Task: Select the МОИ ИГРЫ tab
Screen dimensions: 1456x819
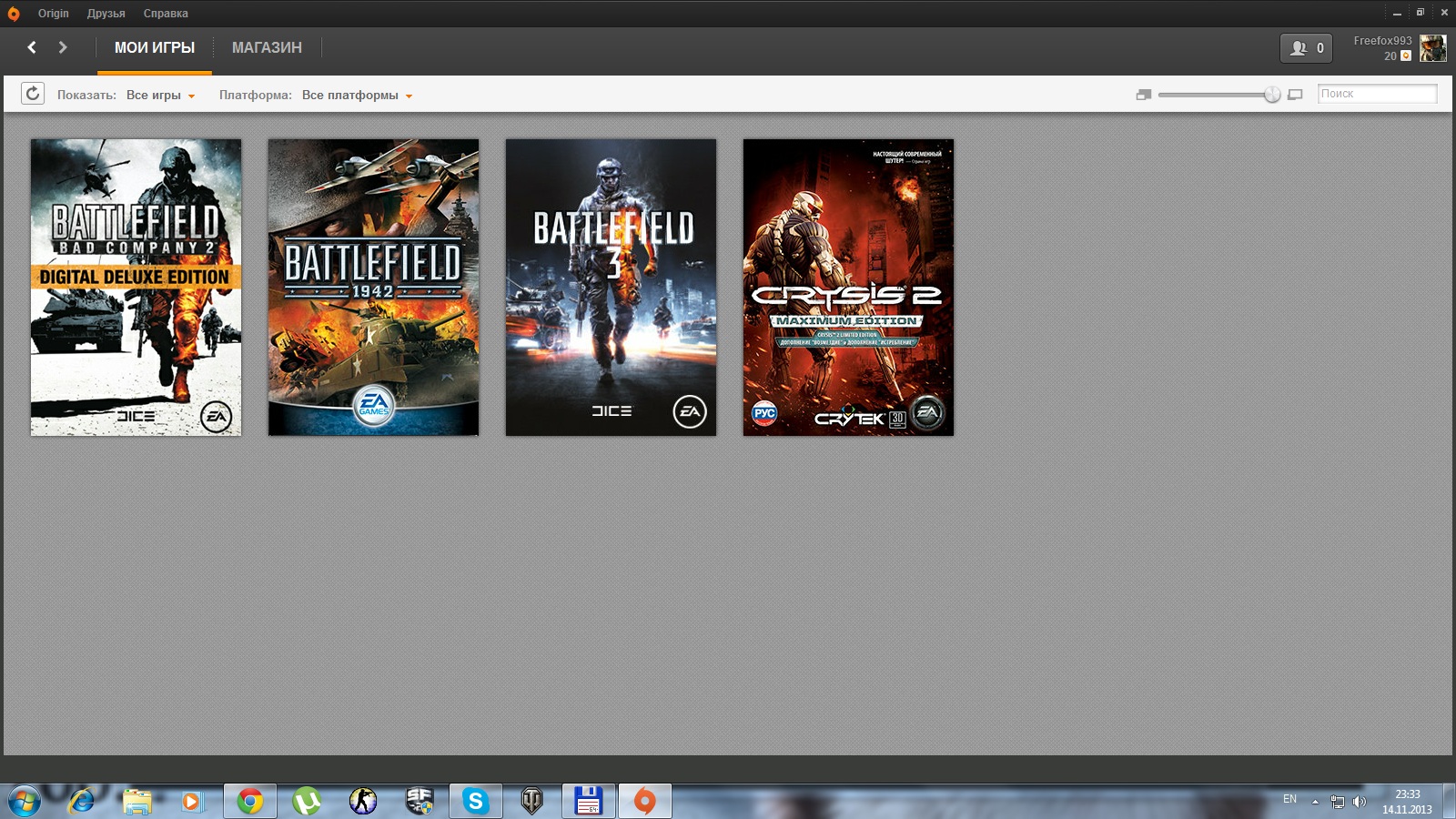Action: point(155,48)
